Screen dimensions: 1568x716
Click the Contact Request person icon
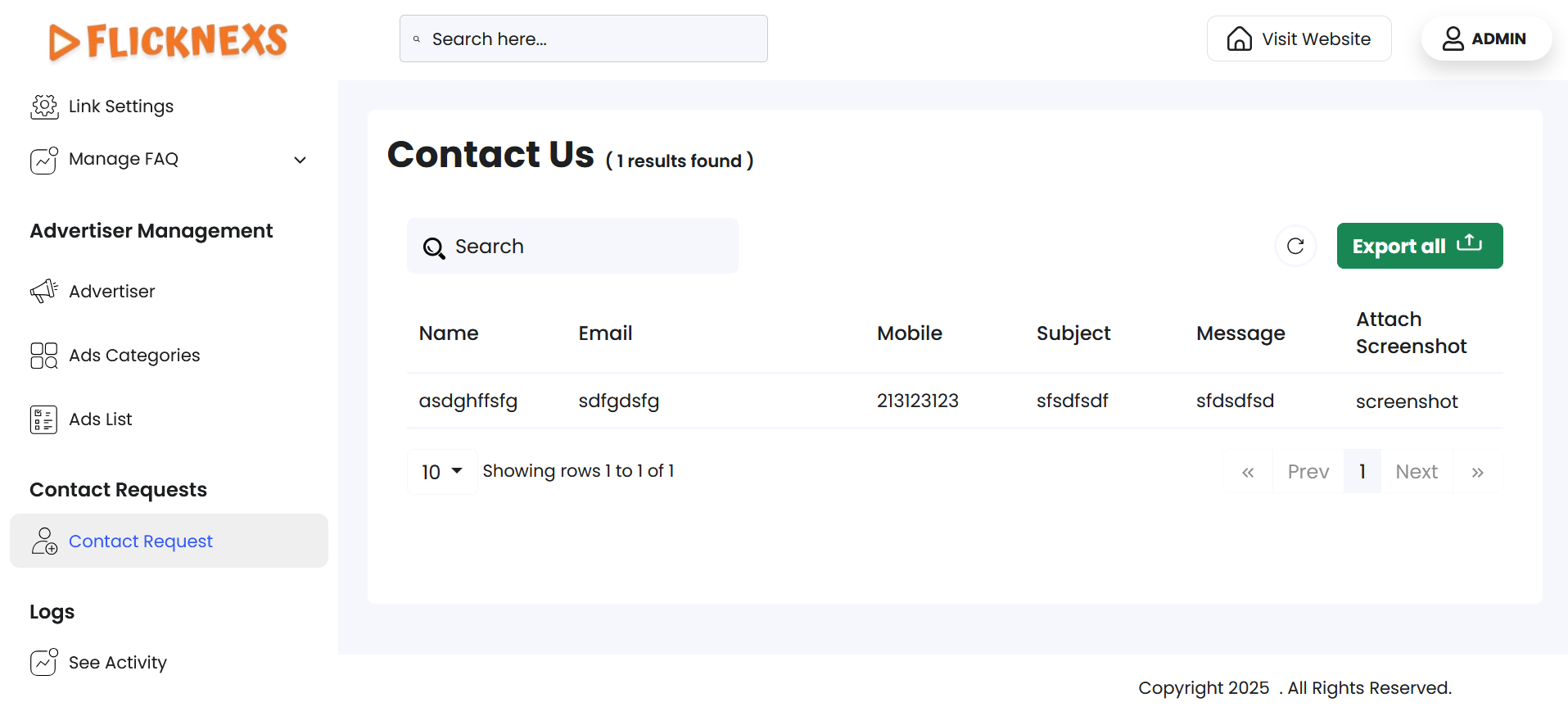click(44, 542)
